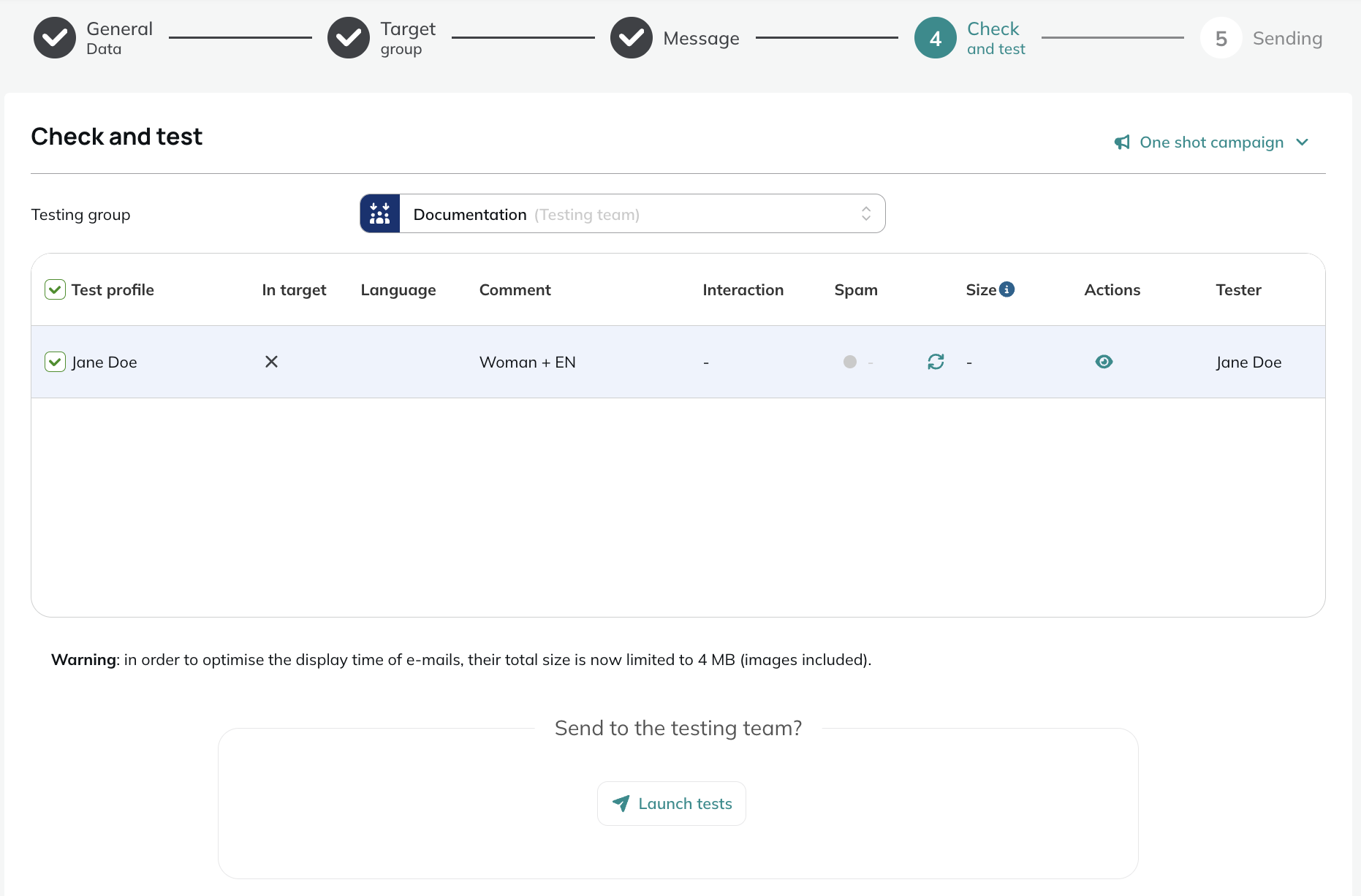Go to the Target group step

point(382,38)
